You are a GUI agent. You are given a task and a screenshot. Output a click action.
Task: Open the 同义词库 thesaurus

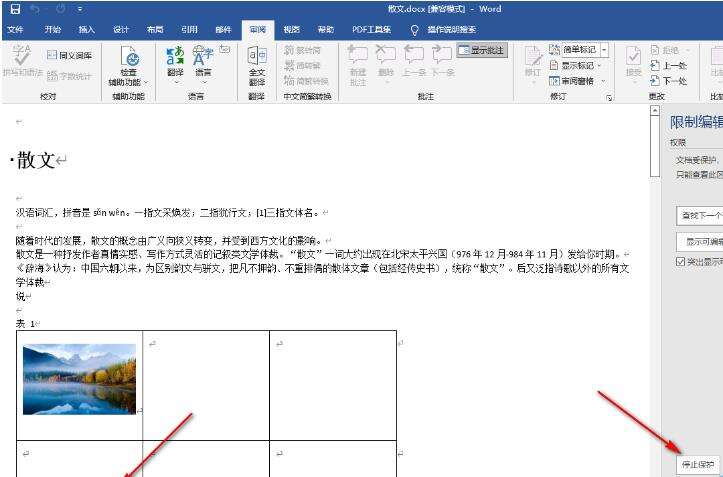68,55
